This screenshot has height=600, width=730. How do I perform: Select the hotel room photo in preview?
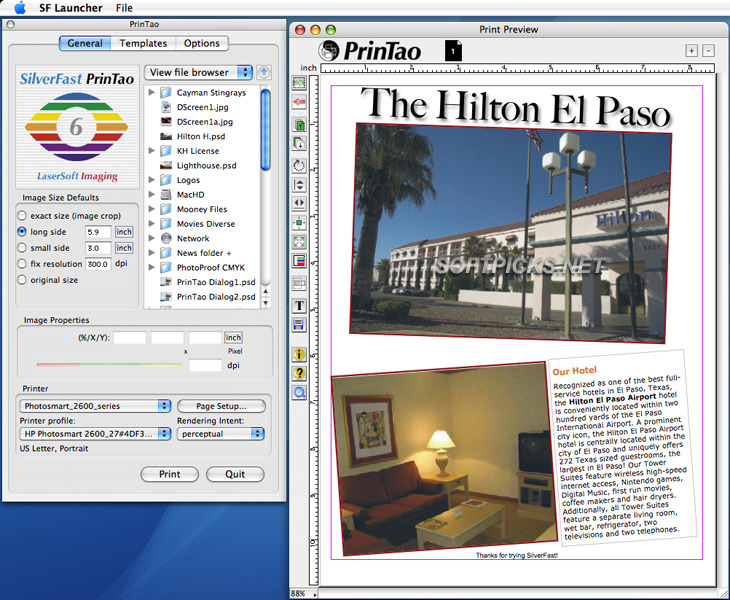pyautogui.click(x=445, y=459)
